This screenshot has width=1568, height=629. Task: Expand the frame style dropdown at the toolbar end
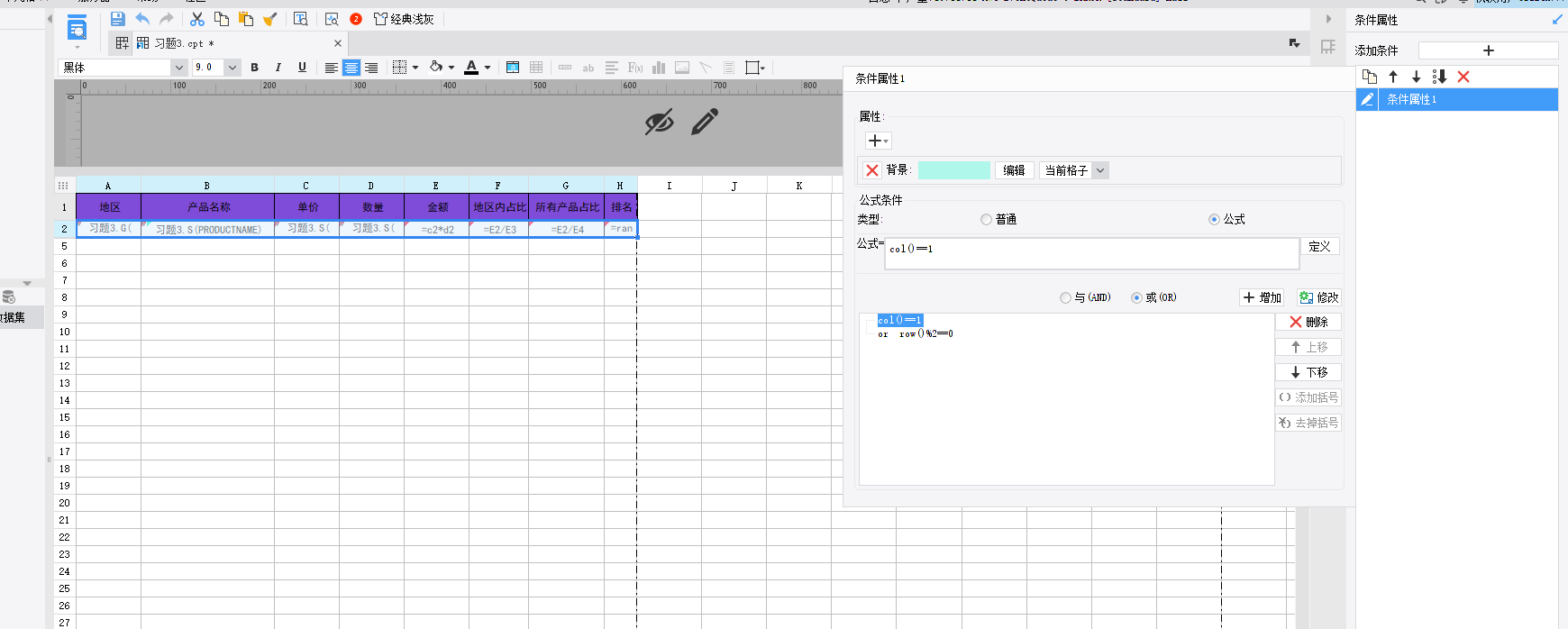pyautogui.click(x=763, y=68)
